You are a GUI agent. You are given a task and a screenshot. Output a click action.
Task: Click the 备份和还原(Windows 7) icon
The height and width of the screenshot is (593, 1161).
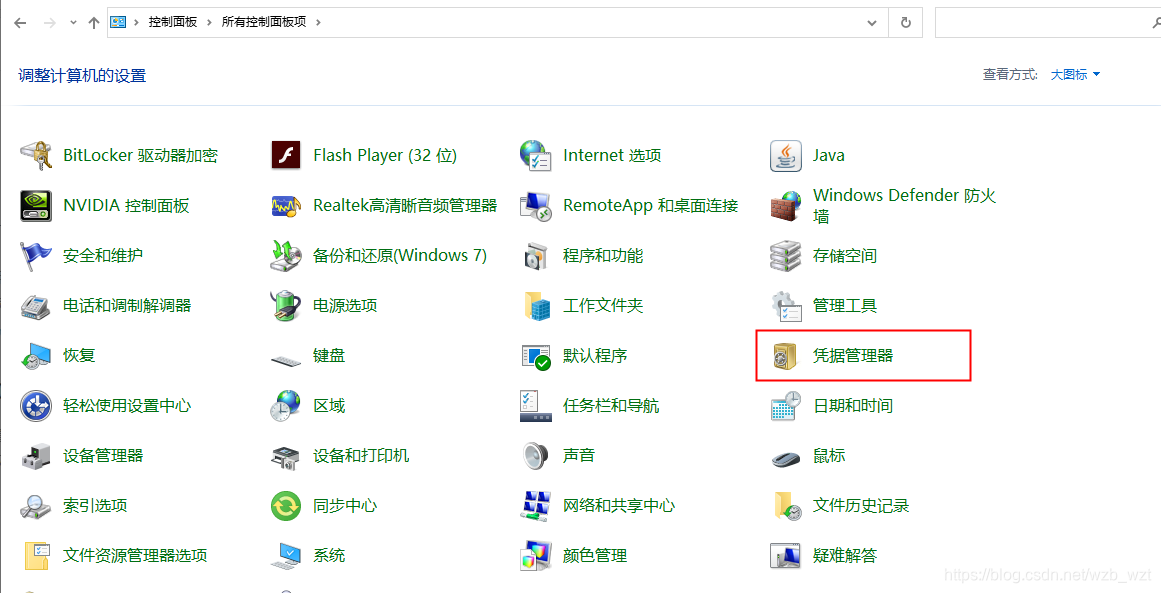pyautogui.click(x=286, y=256)
